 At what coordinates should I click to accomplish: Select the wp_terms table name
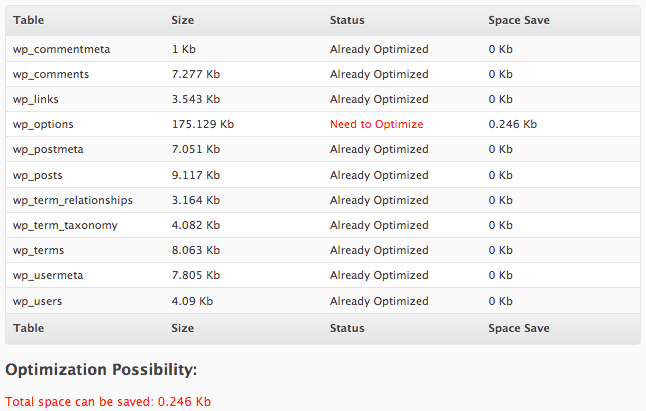coord(38,250)
